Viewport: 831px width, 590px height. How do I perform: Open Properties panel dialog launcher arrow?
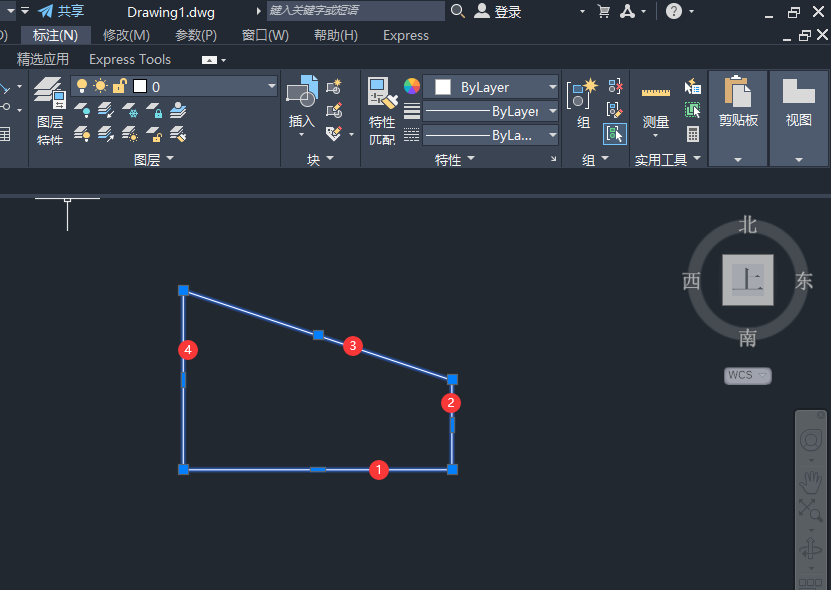[553, 158]
